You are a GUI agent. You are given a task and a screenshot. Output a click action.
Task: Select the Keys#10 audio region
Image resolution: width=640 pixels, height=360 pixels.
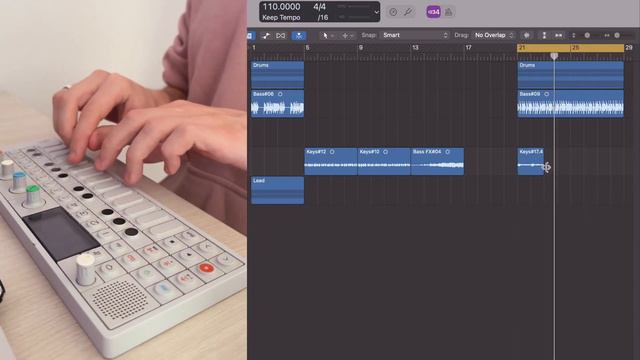[x=384, y=162]
